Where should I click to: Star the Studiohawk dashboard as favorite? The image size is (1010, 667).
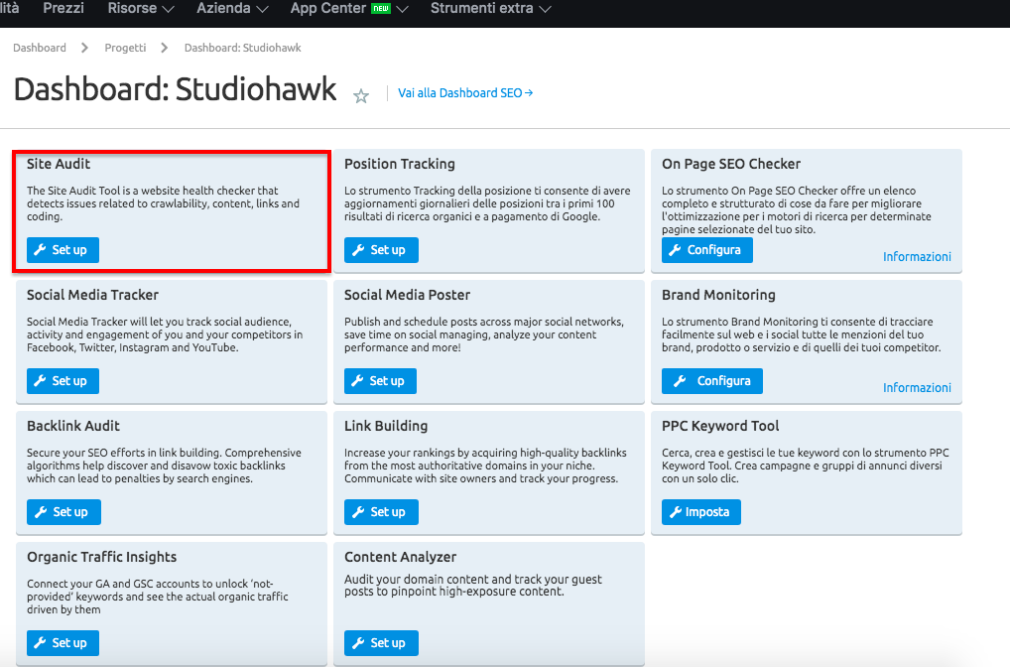(x=361, y=96)
